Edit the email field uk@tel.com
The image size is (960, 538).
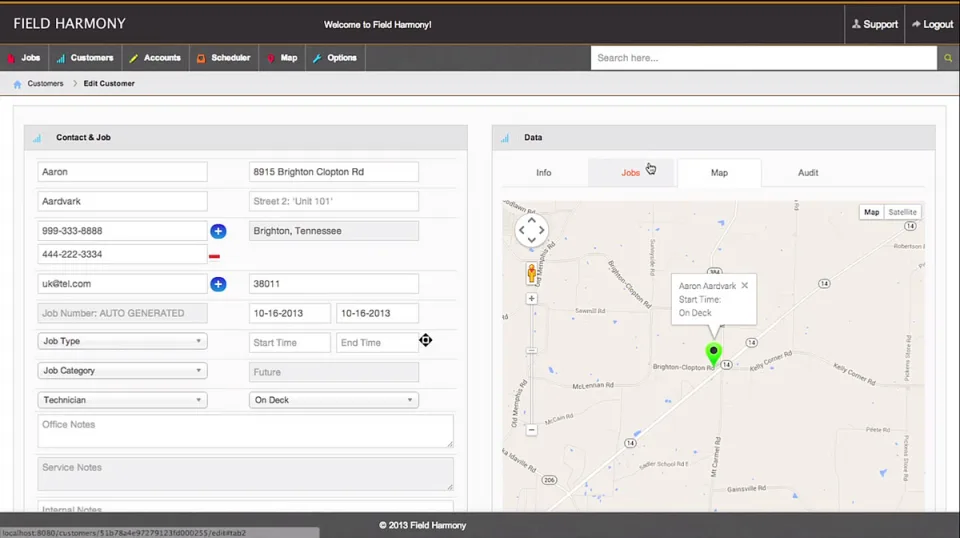click(x=122, y=284)
